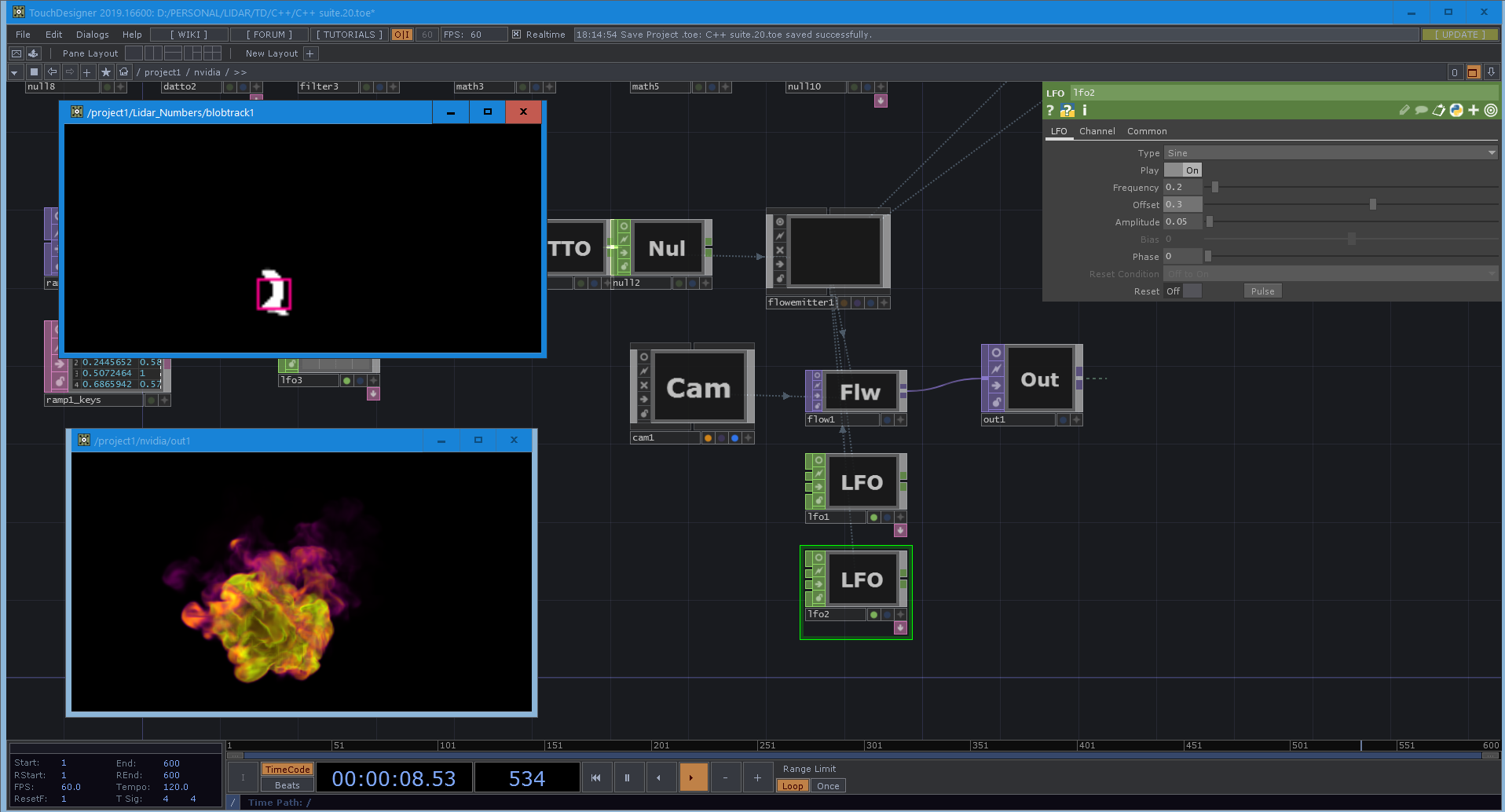Toggle the Realtime checkbox

click(x=516, y=35)
